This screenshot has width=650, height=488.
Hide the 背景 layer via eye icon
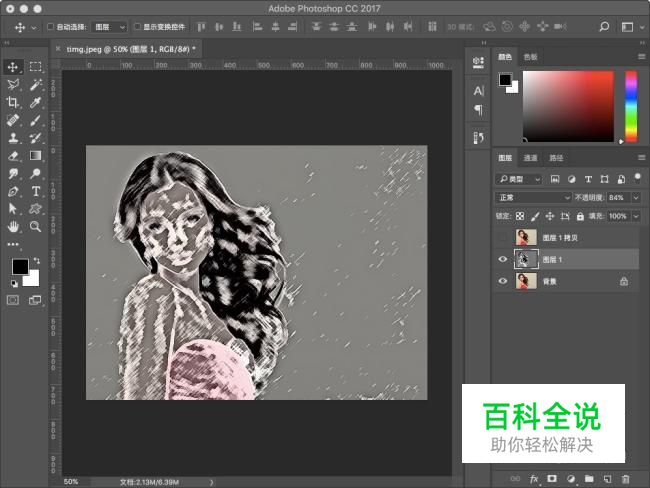pos(503,282)
